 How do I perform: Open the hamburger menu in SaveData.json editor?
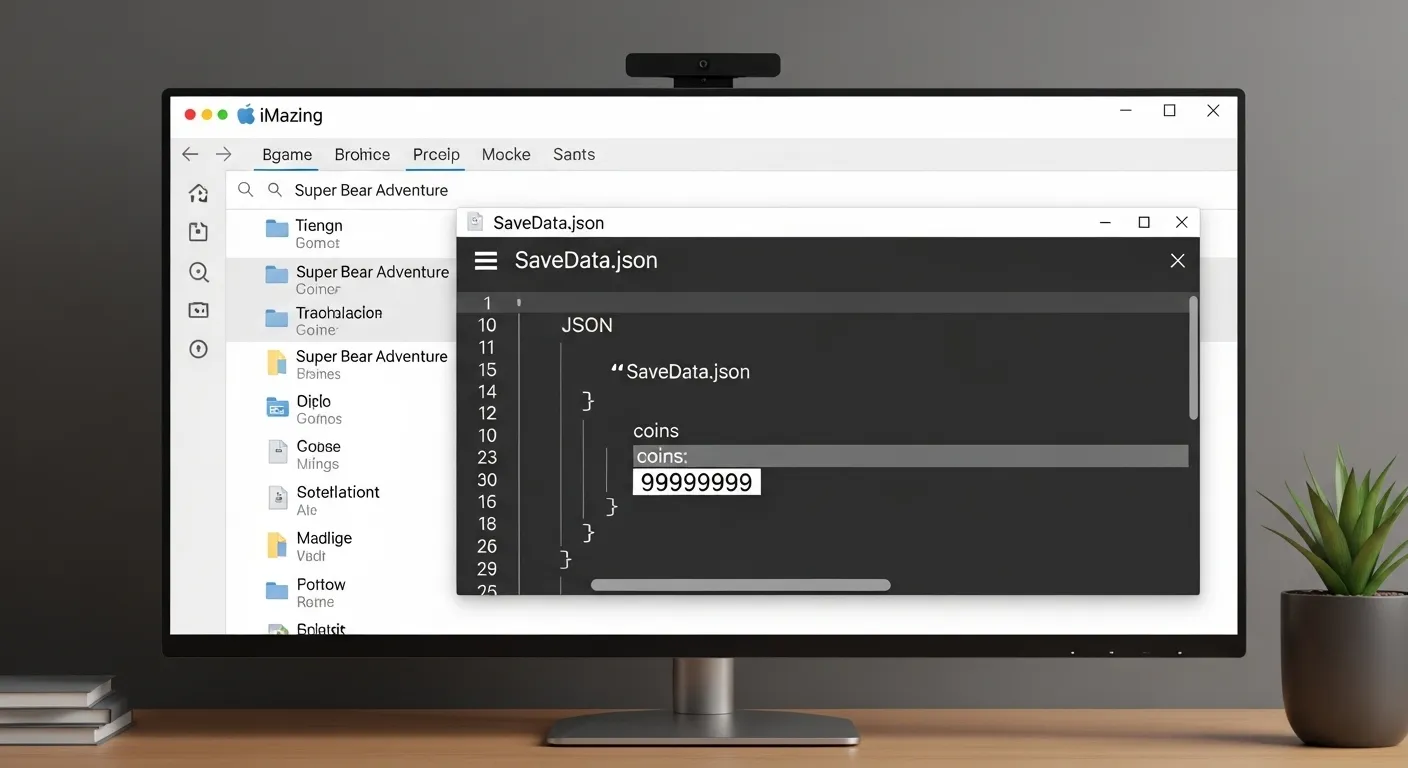(486, 261)
